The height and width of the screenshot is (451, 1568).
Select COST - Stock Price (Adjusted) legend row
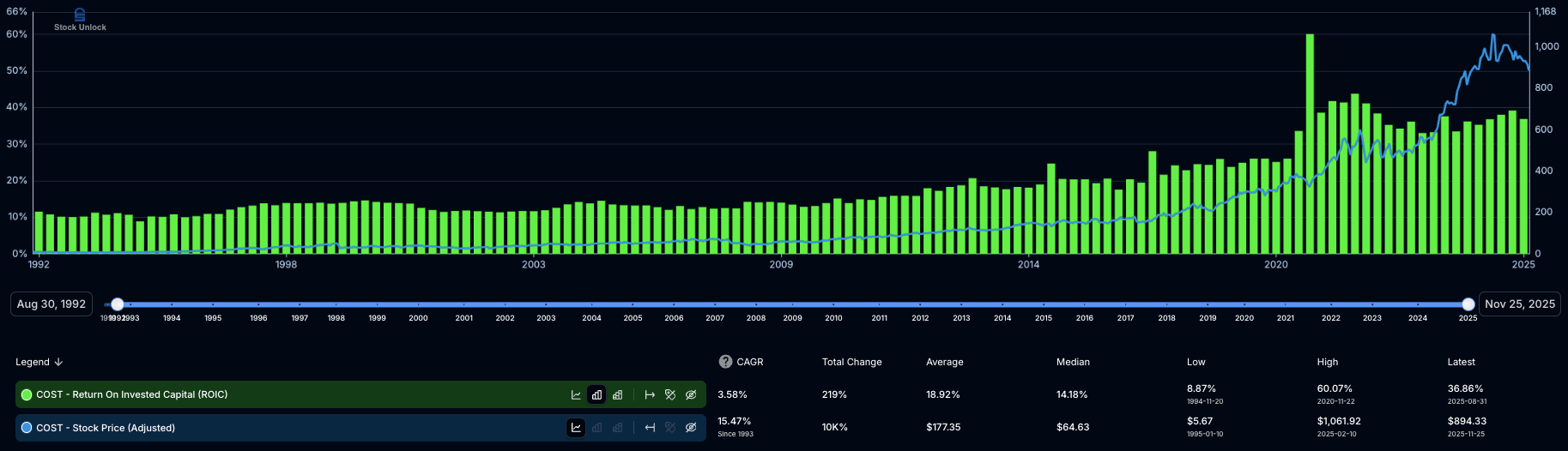[360, 427]
